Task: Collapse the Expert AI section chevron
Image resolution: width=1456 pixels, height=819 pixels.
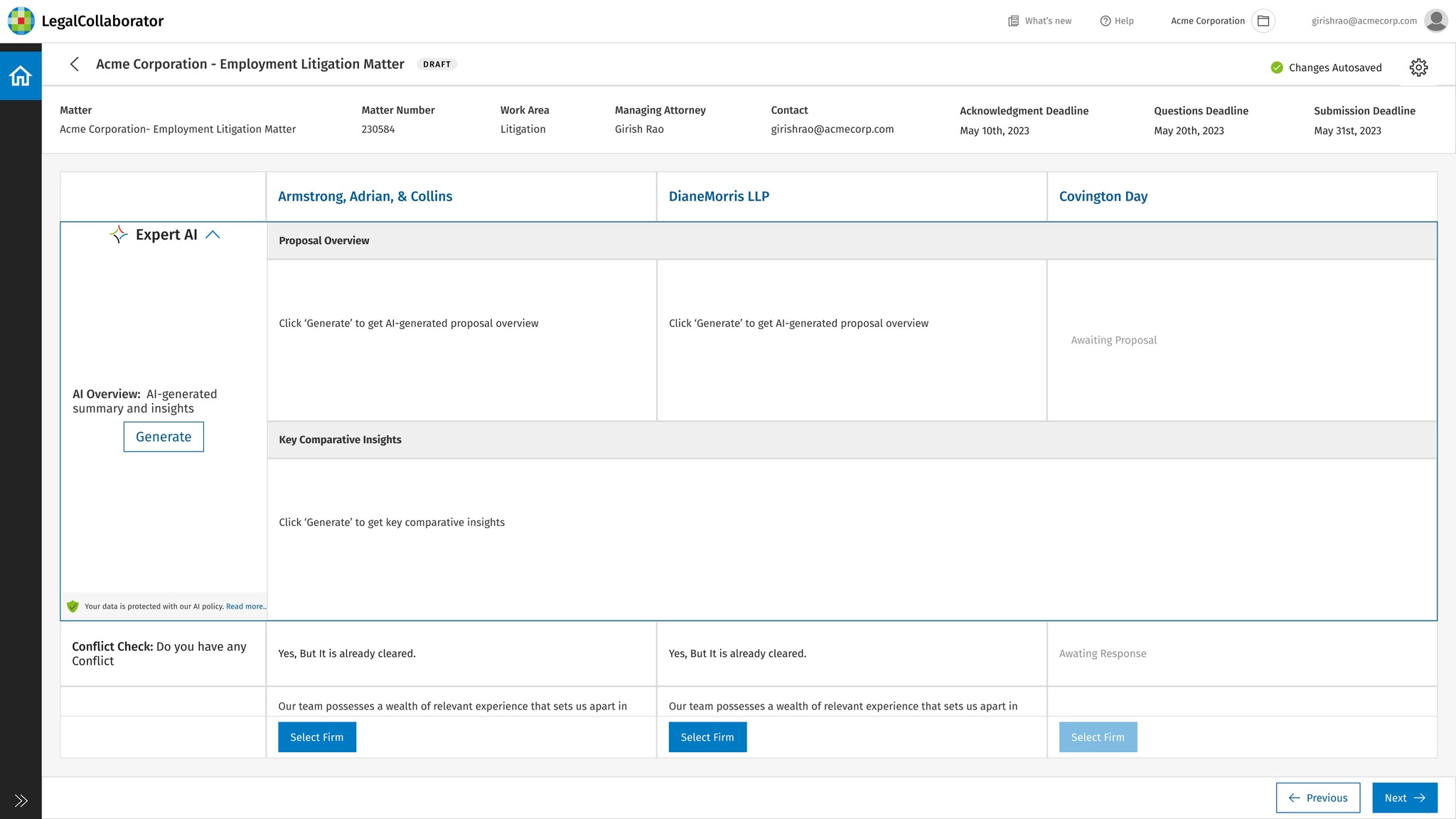Action: pyautogui.click(x=213, y=235)
